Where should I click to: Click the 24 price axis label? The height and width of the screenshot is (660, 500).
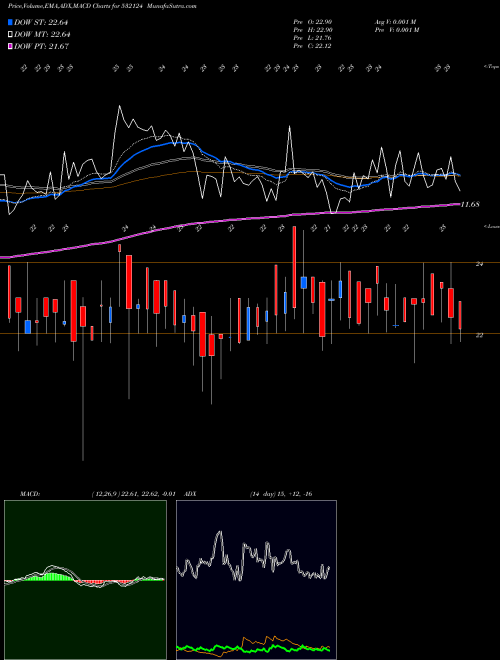click(479, 264)
